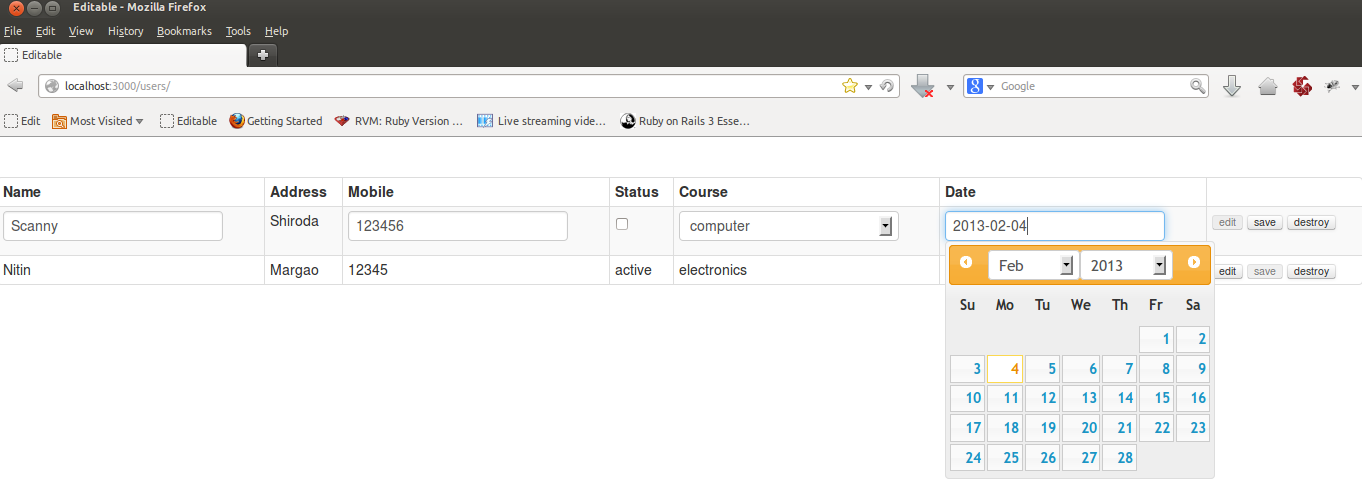
Task: Click edit button in Nitin row
Action: [1227, 271]
